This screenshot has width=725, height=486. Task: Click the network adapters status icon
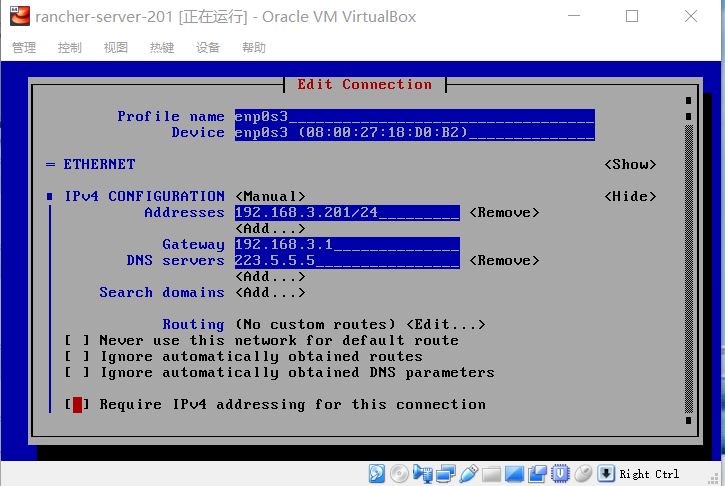(x=445, y=474)
